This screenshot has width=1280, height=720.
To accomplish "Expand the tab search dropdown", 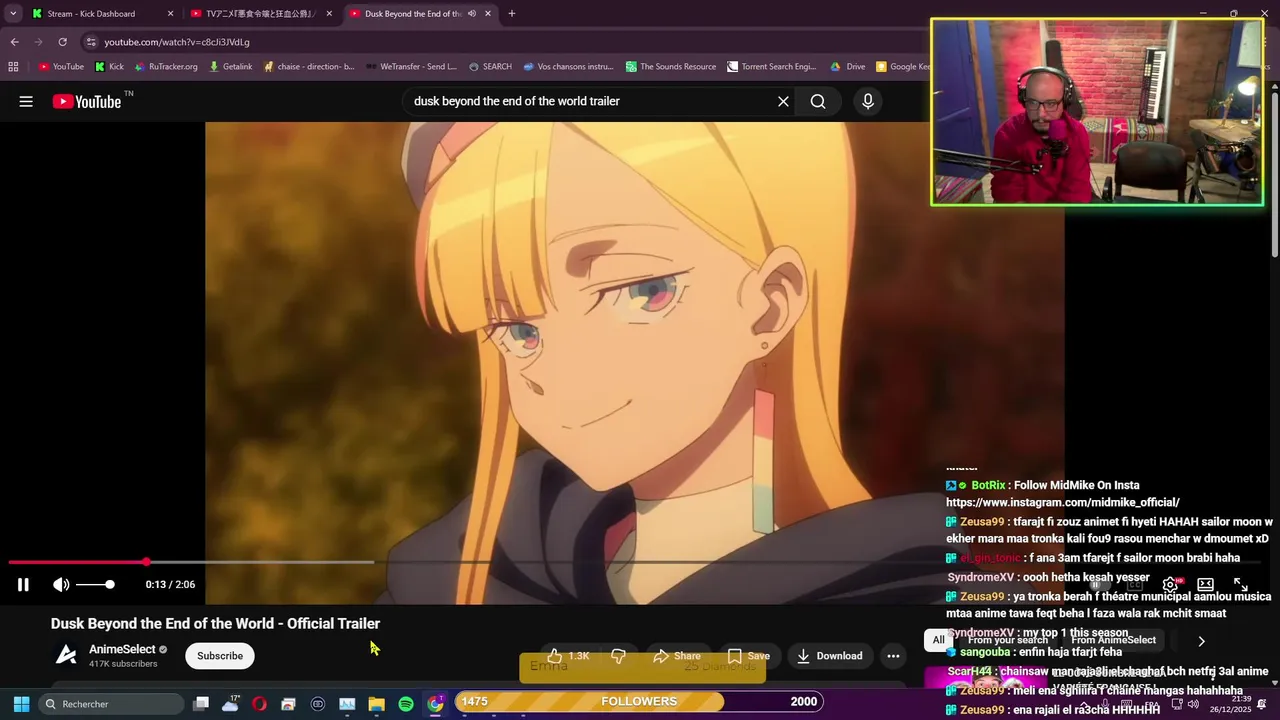I will pos(13,14).
